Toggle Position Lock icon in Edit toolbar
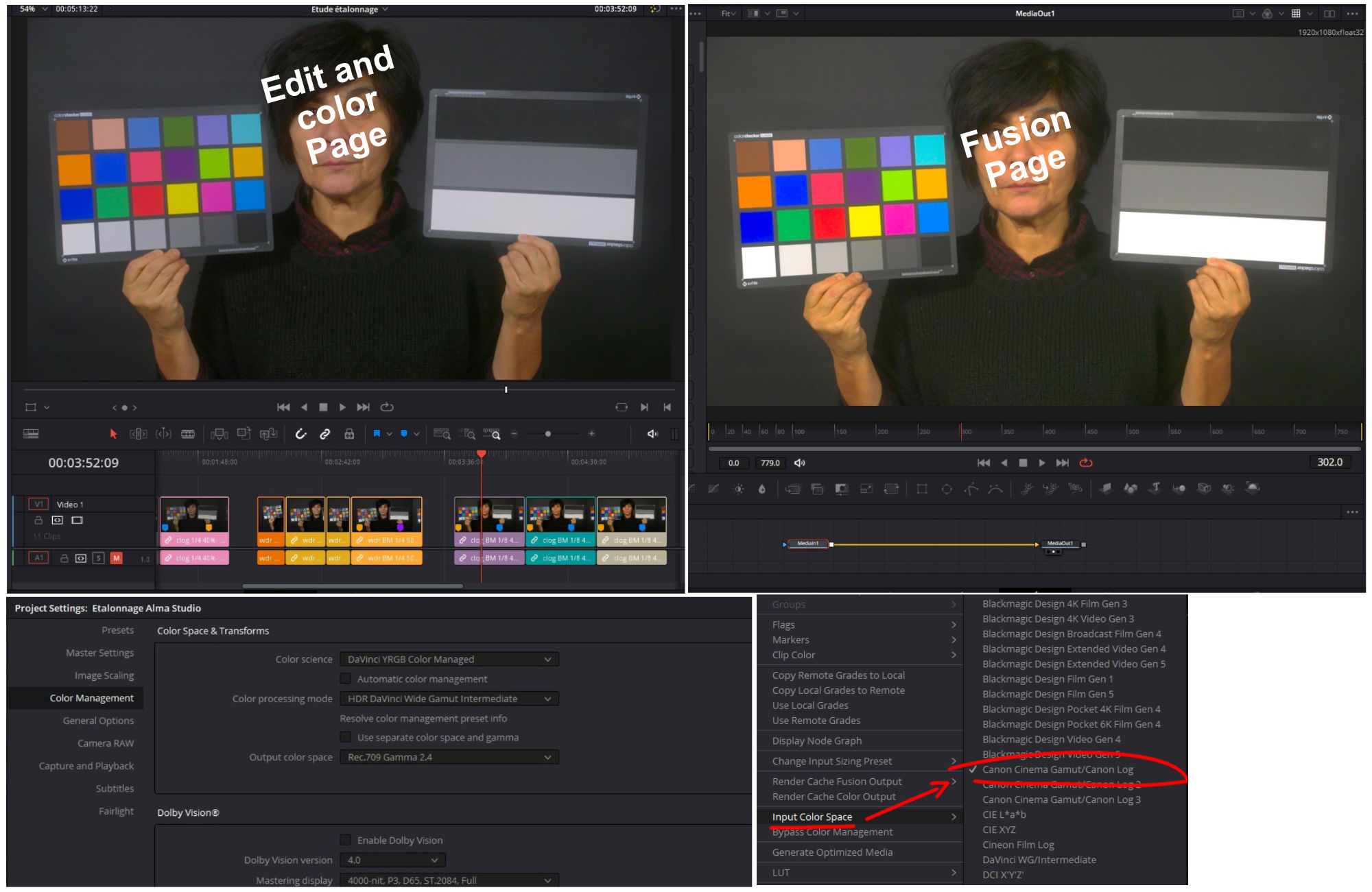The image size is (1372, 892). coord(349,434)
